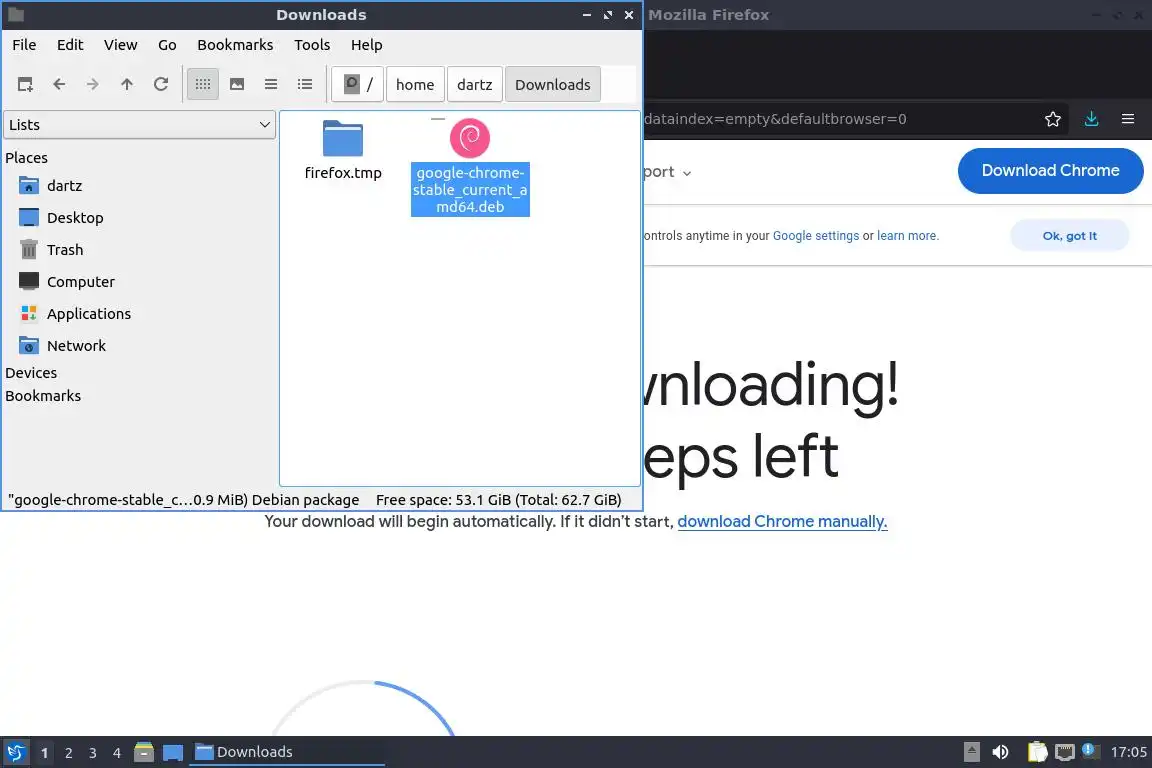
Task: Launch file manager from taskbar quick launch
Action: (144, 752)
